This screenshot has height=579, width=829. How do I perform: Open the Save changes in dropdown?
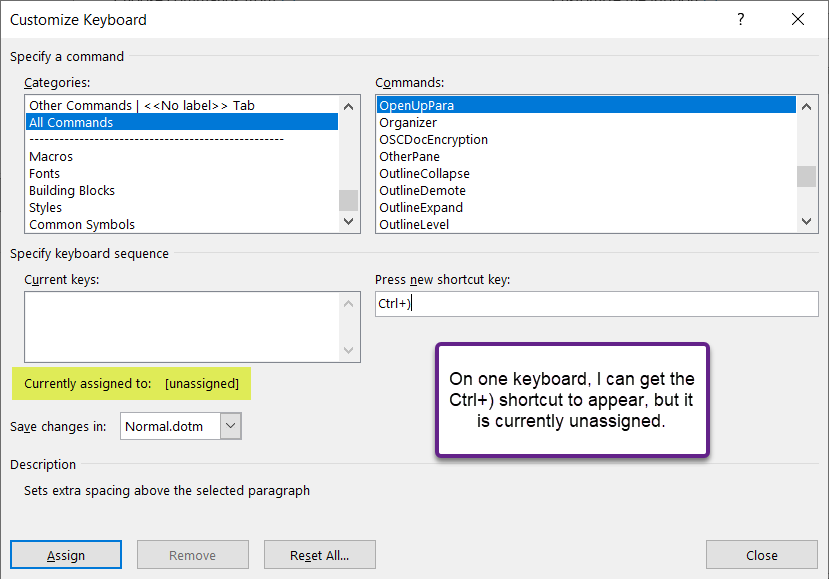coord(230,426)
